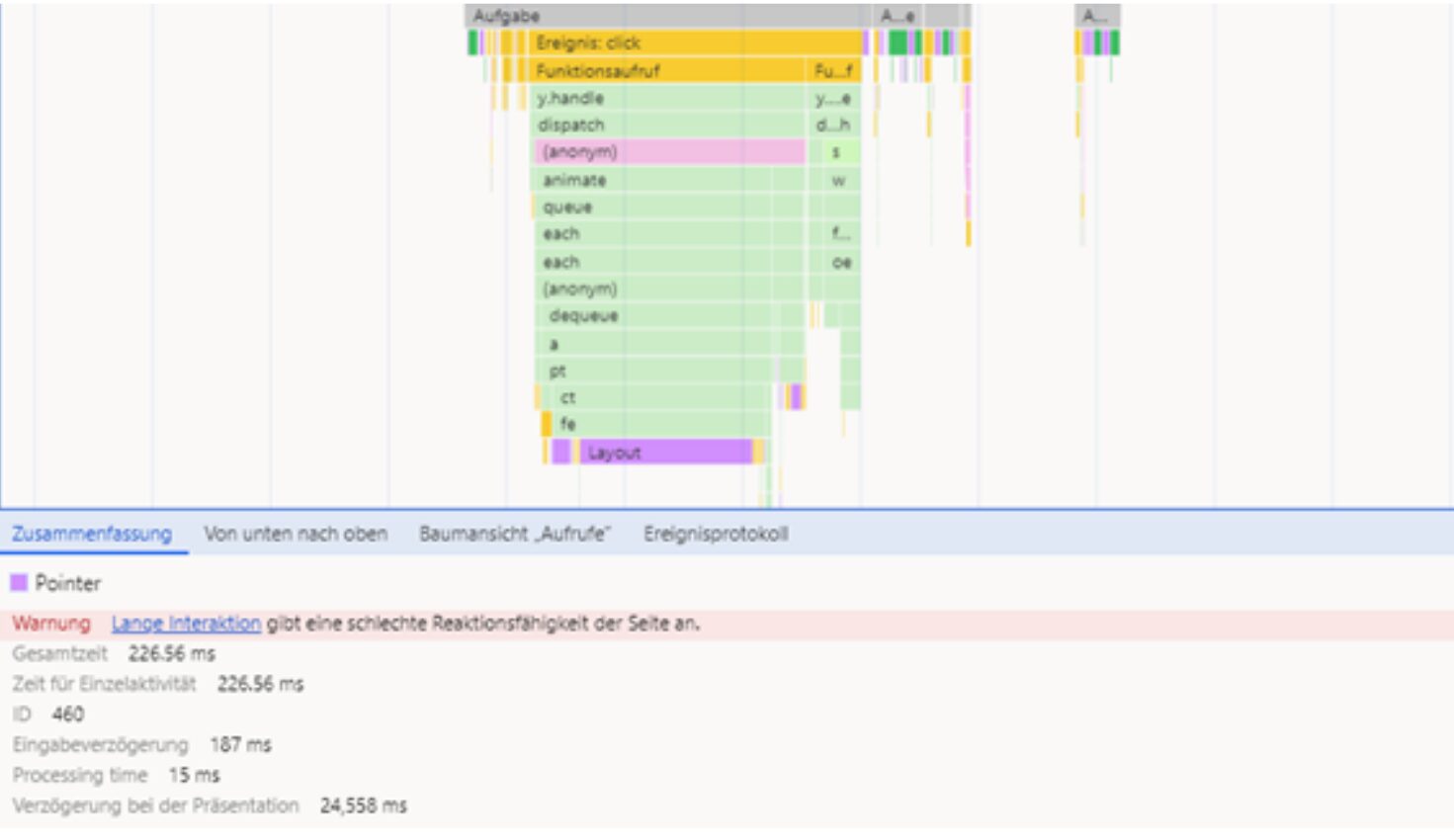
Task: Switch to the Zusammenfassung tab
Action: pos(92,534)
